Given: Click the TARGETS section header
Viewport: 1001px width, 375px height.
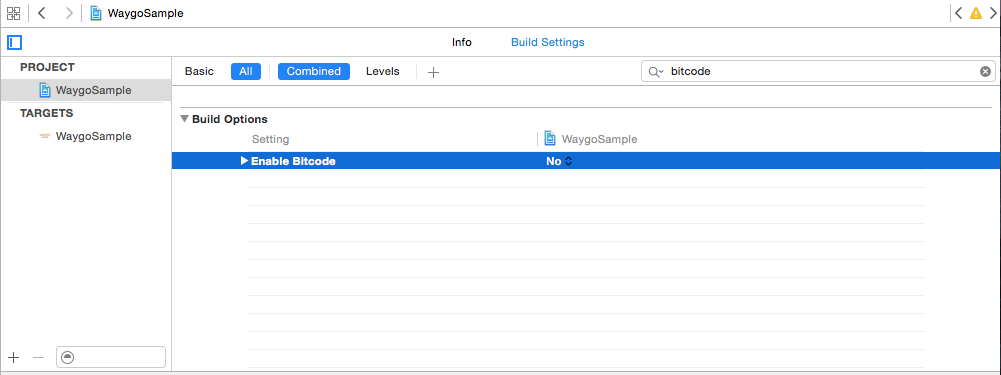Looking at the screenshot, I should [x=47, y=113].
